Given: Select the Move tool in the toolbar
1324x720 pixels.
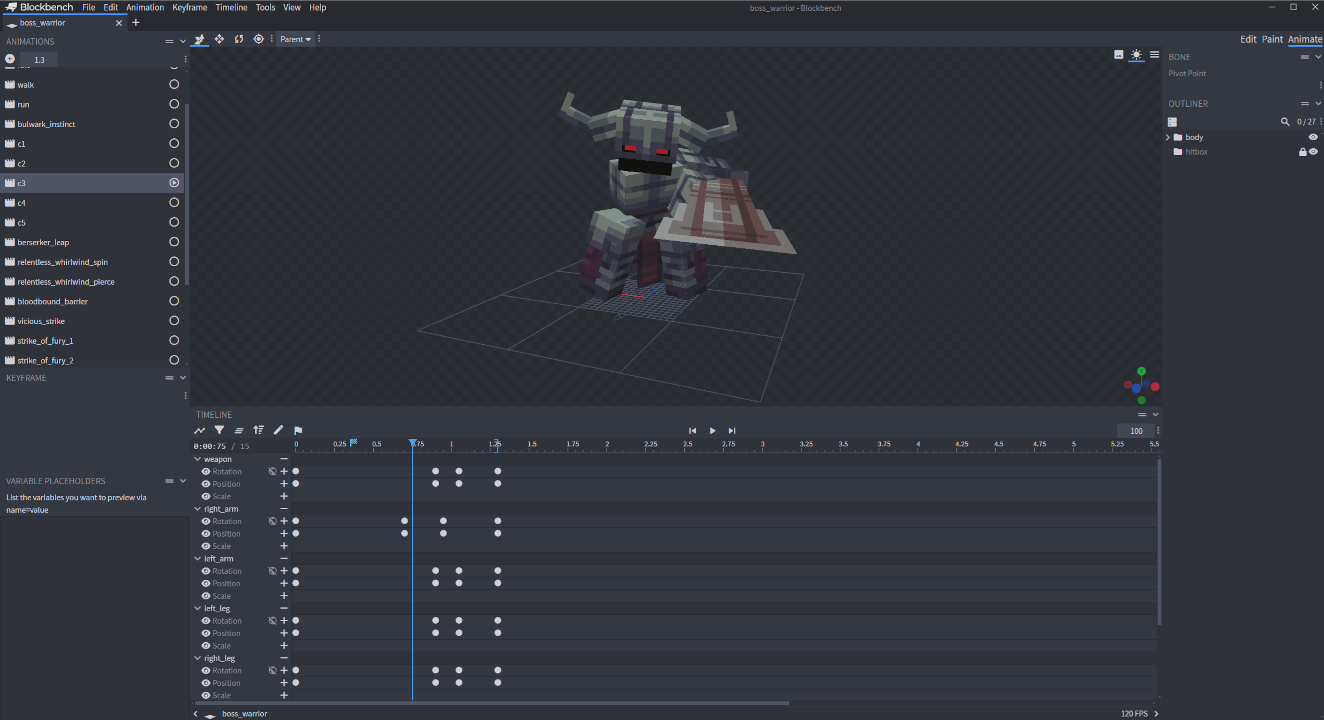Looking at the screenshot, I should 219,39.
